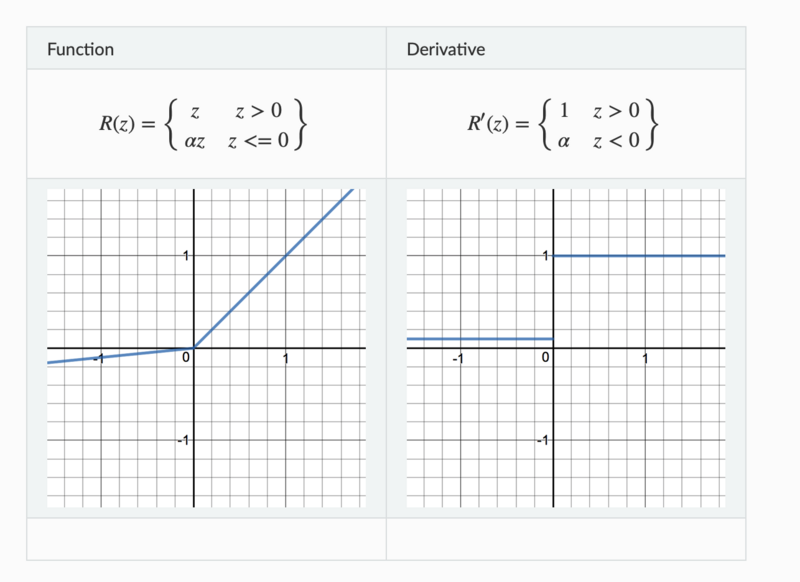Screen dimensions: 800x582
Task: Select the R′(z) derivative formula
Action: tap(564, 124)
